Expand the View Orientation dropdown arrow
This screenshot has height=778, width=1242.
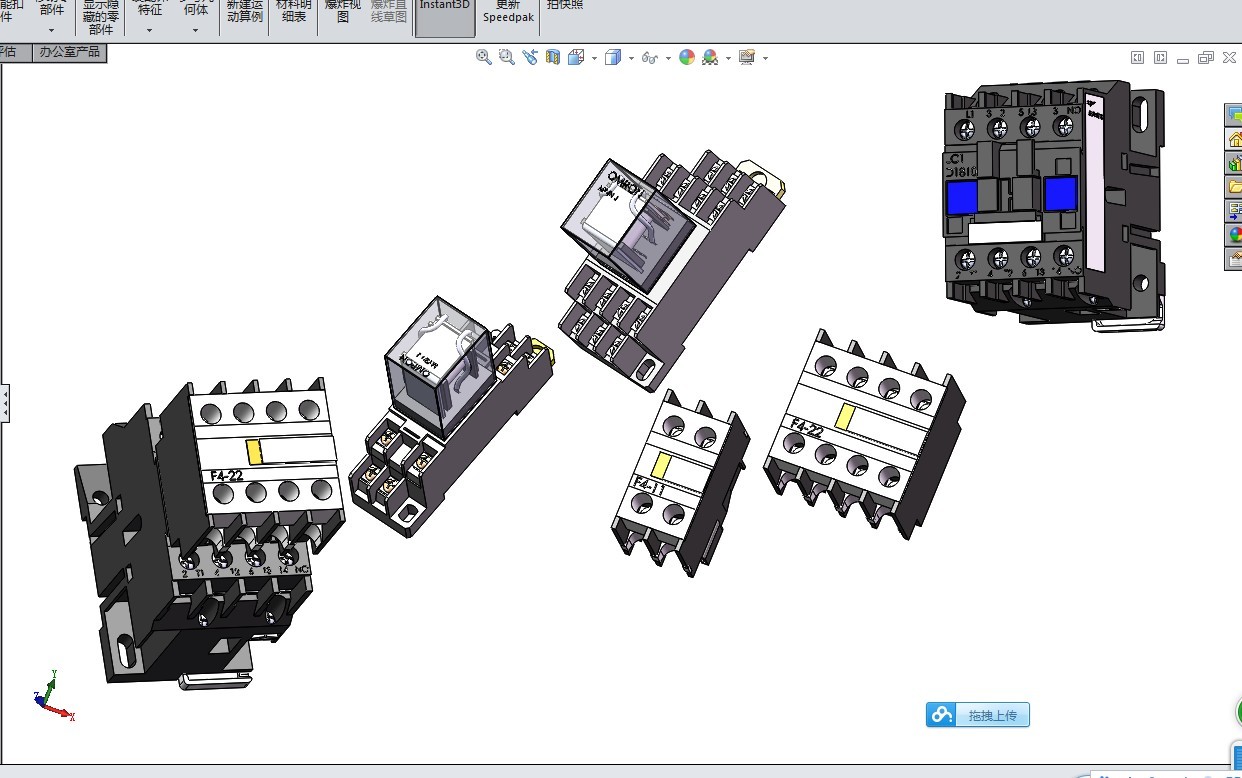click(x=594, y=59)
